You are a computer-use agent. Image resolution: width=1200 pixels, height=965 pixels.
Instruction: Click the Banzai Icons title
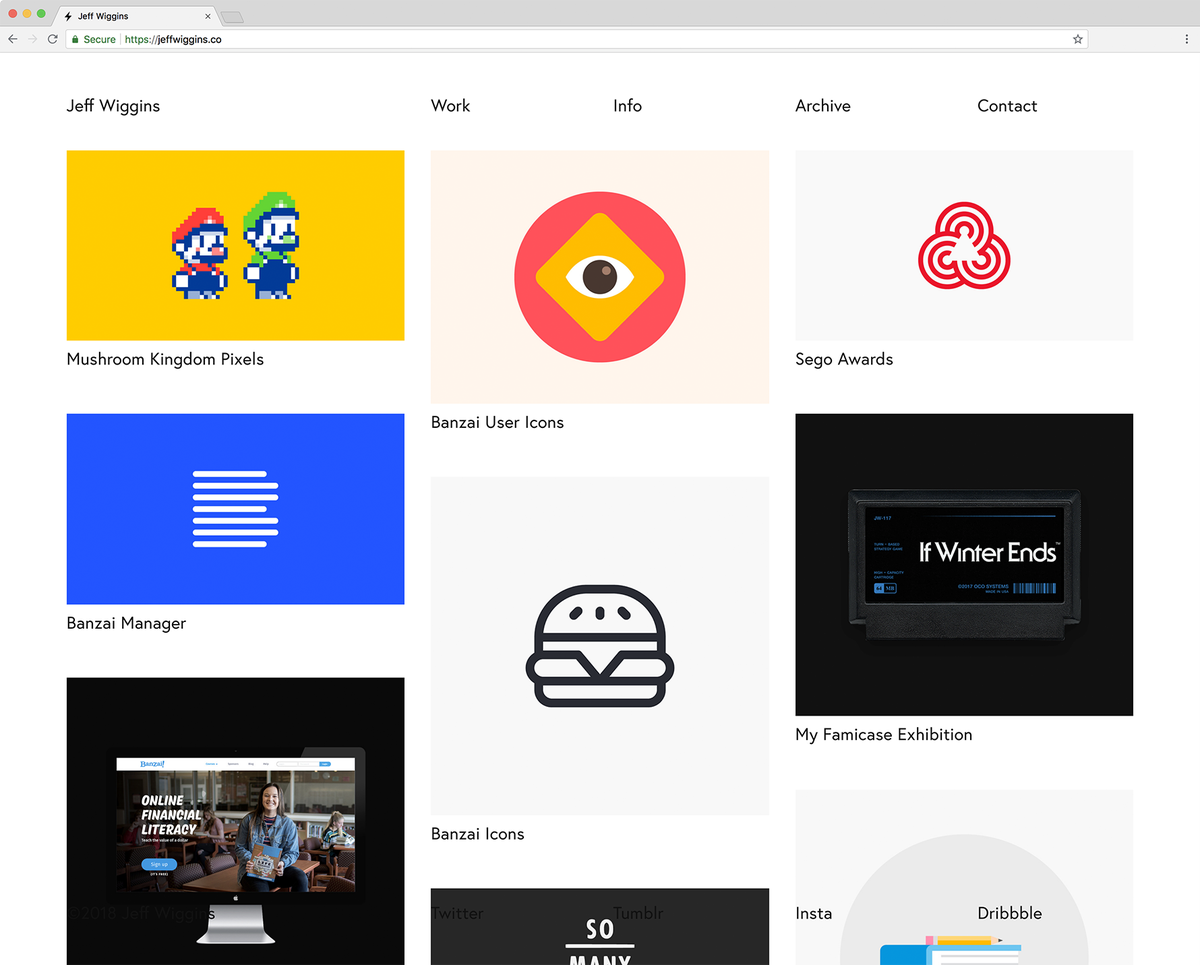[477, 834]
